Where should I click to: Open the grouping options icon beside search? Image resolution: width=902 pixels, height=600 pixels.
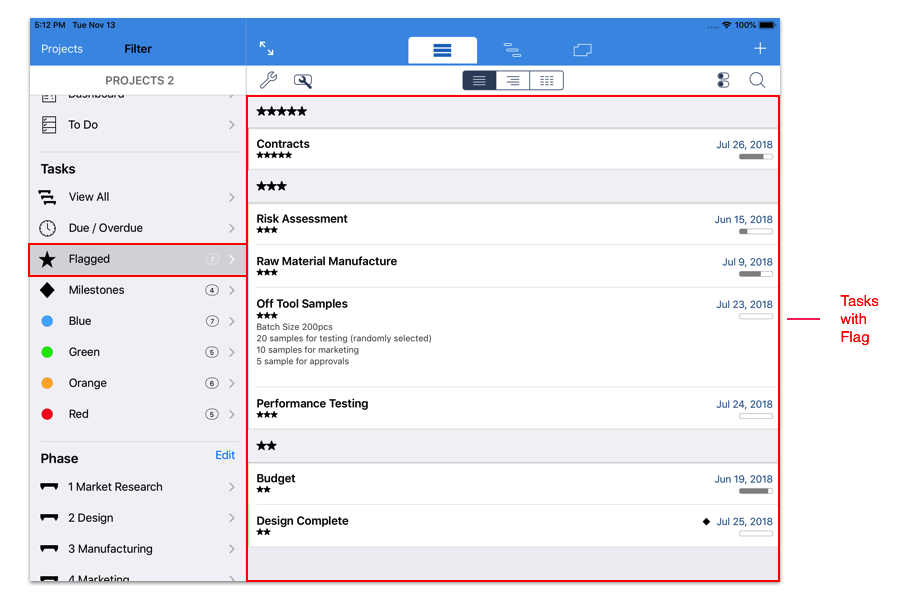[723, 81]
